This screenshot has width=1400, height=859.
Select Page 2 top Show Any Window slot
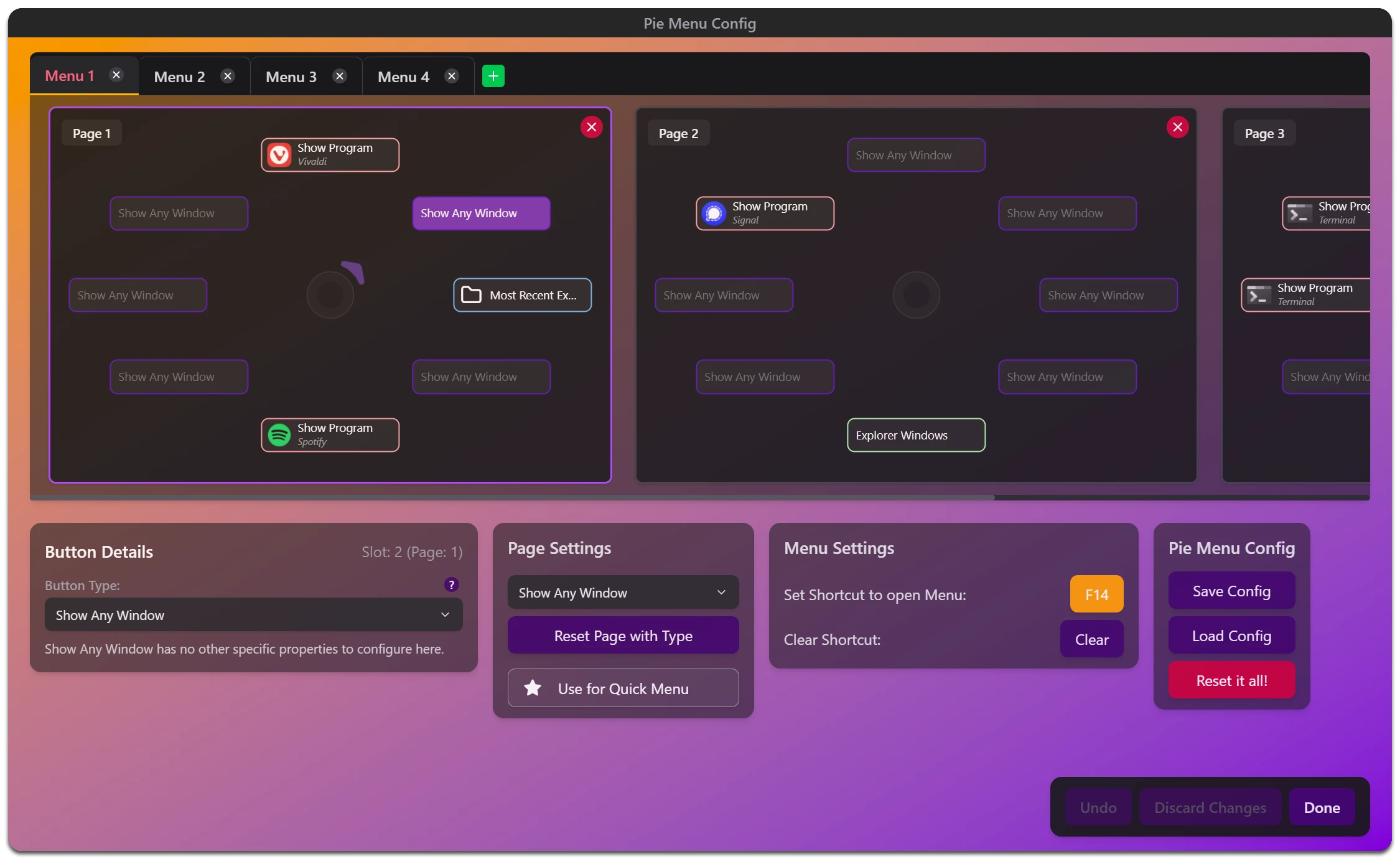click(x=916, y=155)
